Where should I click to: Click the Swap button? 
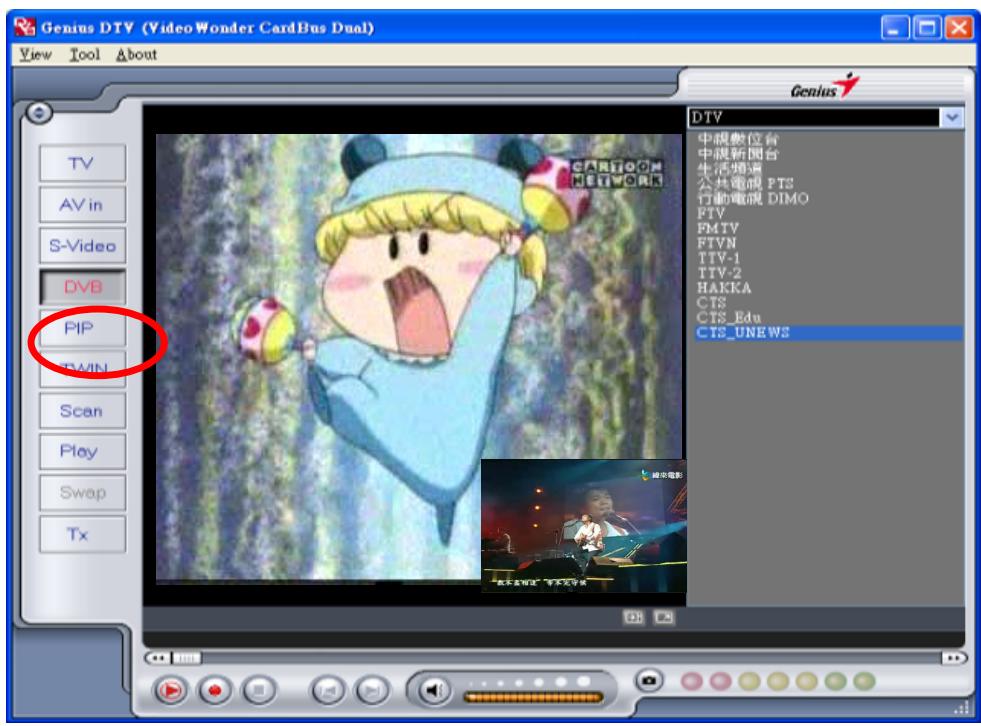(83, 493)
